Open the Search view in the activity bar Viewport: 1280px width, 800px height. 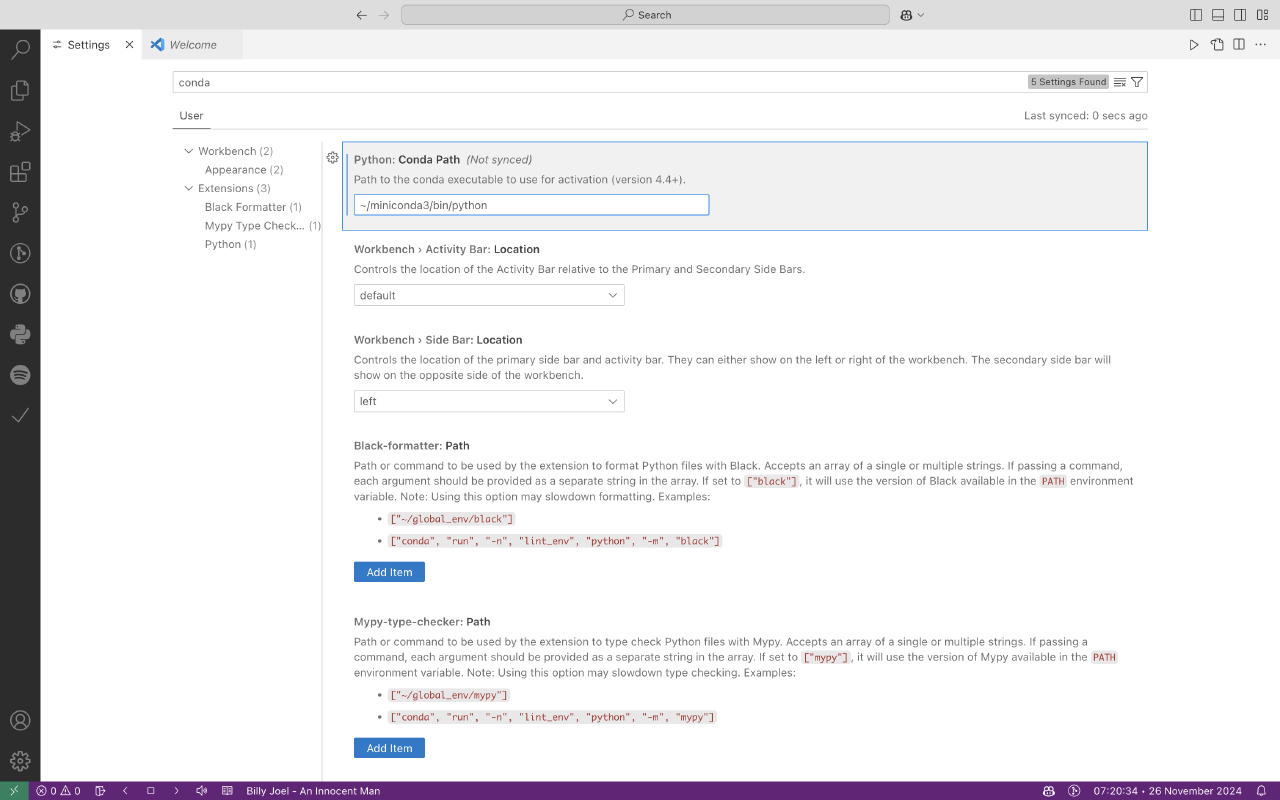point(20,48)
